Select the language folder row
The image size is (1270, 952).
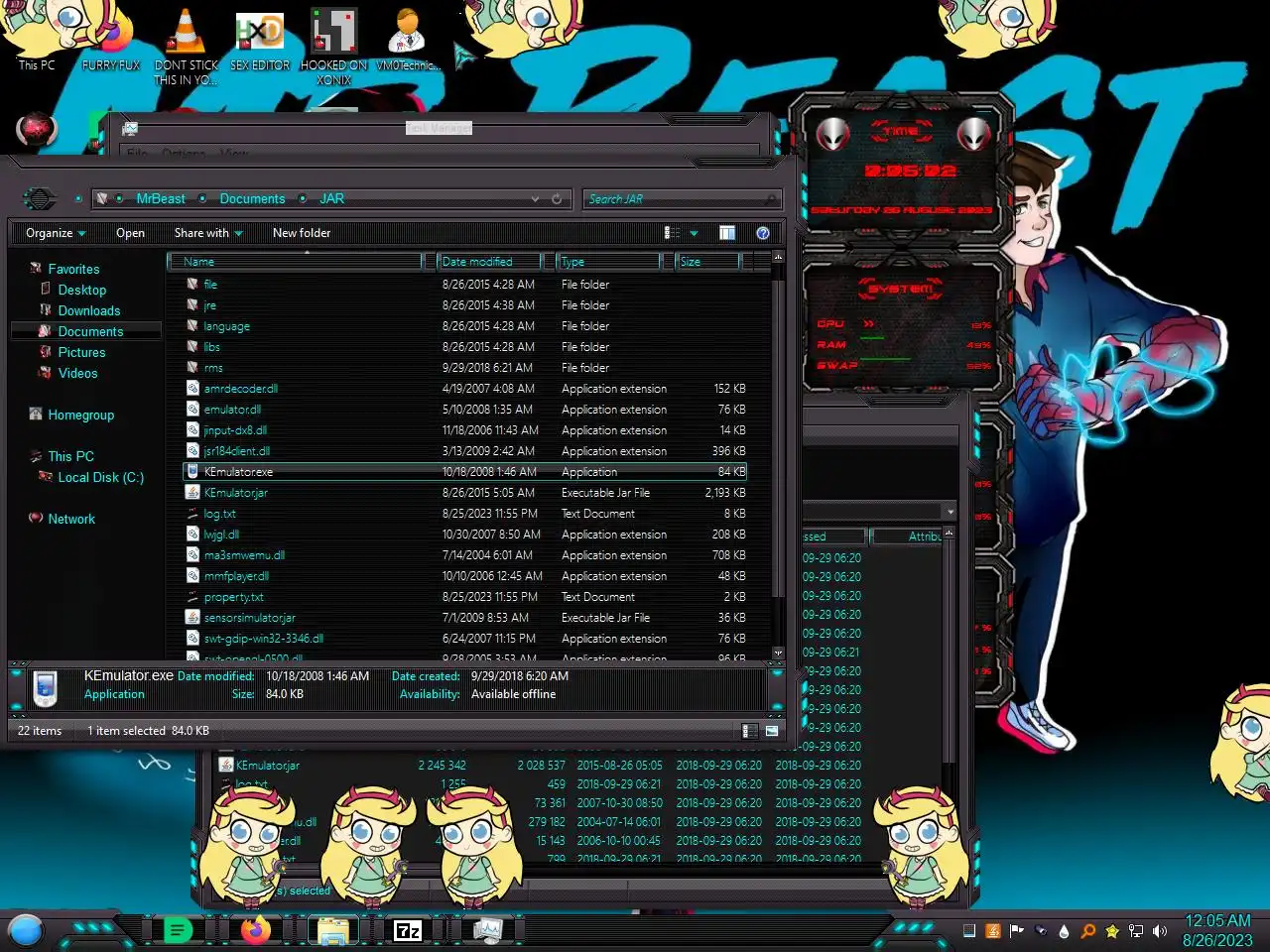466,326
